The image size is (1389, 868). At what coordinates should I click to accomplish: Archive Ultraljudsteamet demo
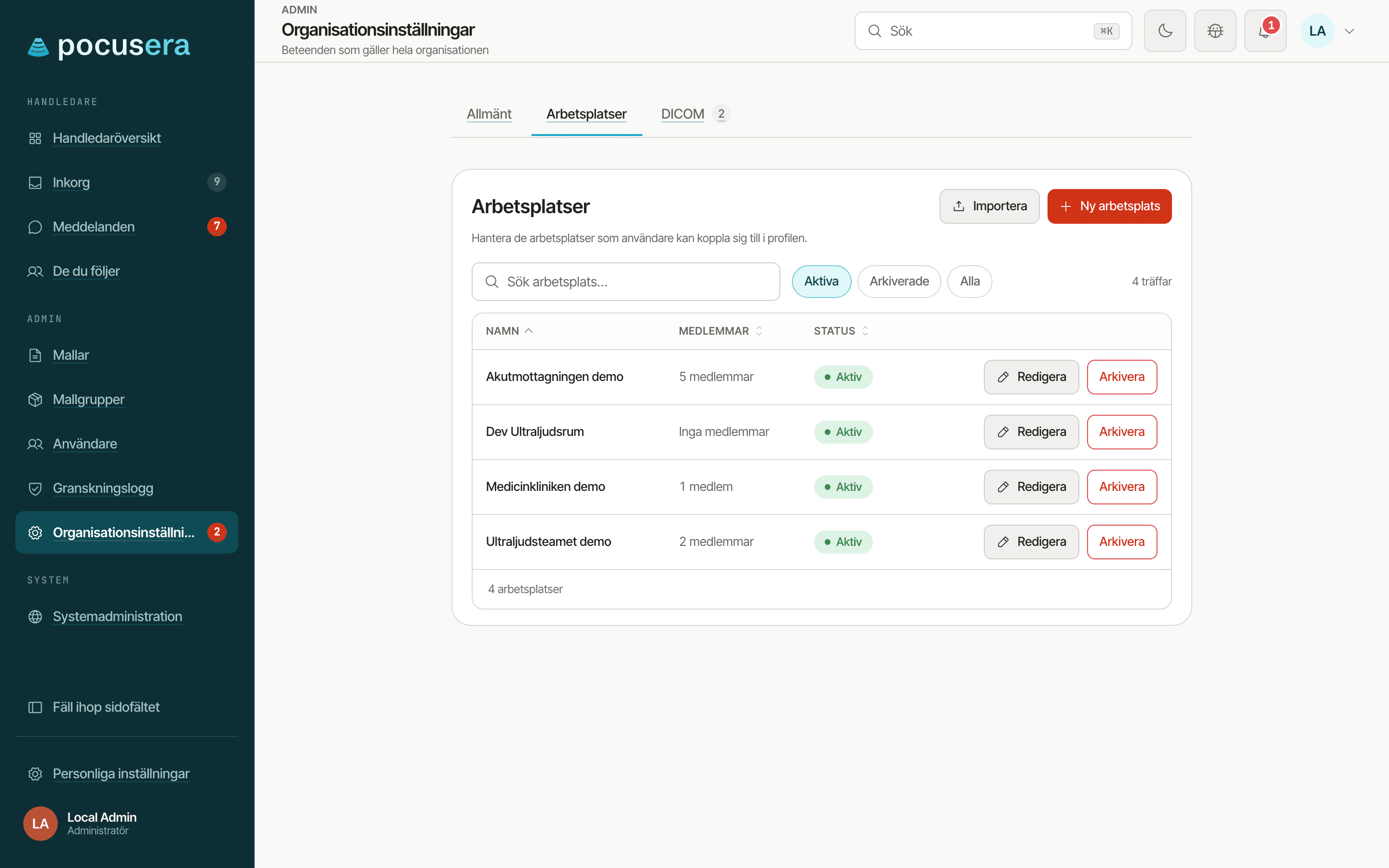1122,542
